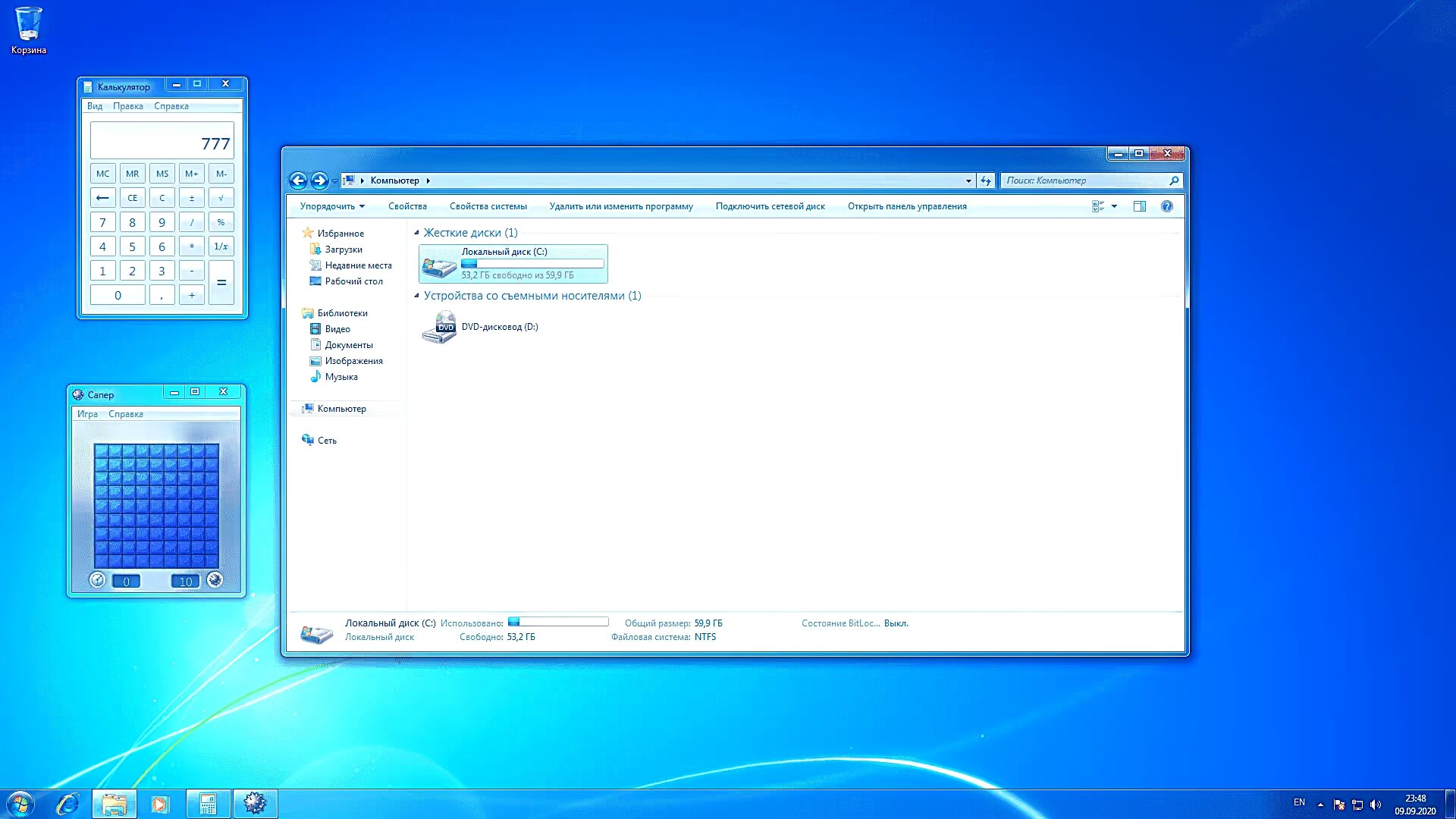Click Свойства системы in toolbar
Image resolution: width=1456 pixels, height=819 pixels.
[488, 206]
